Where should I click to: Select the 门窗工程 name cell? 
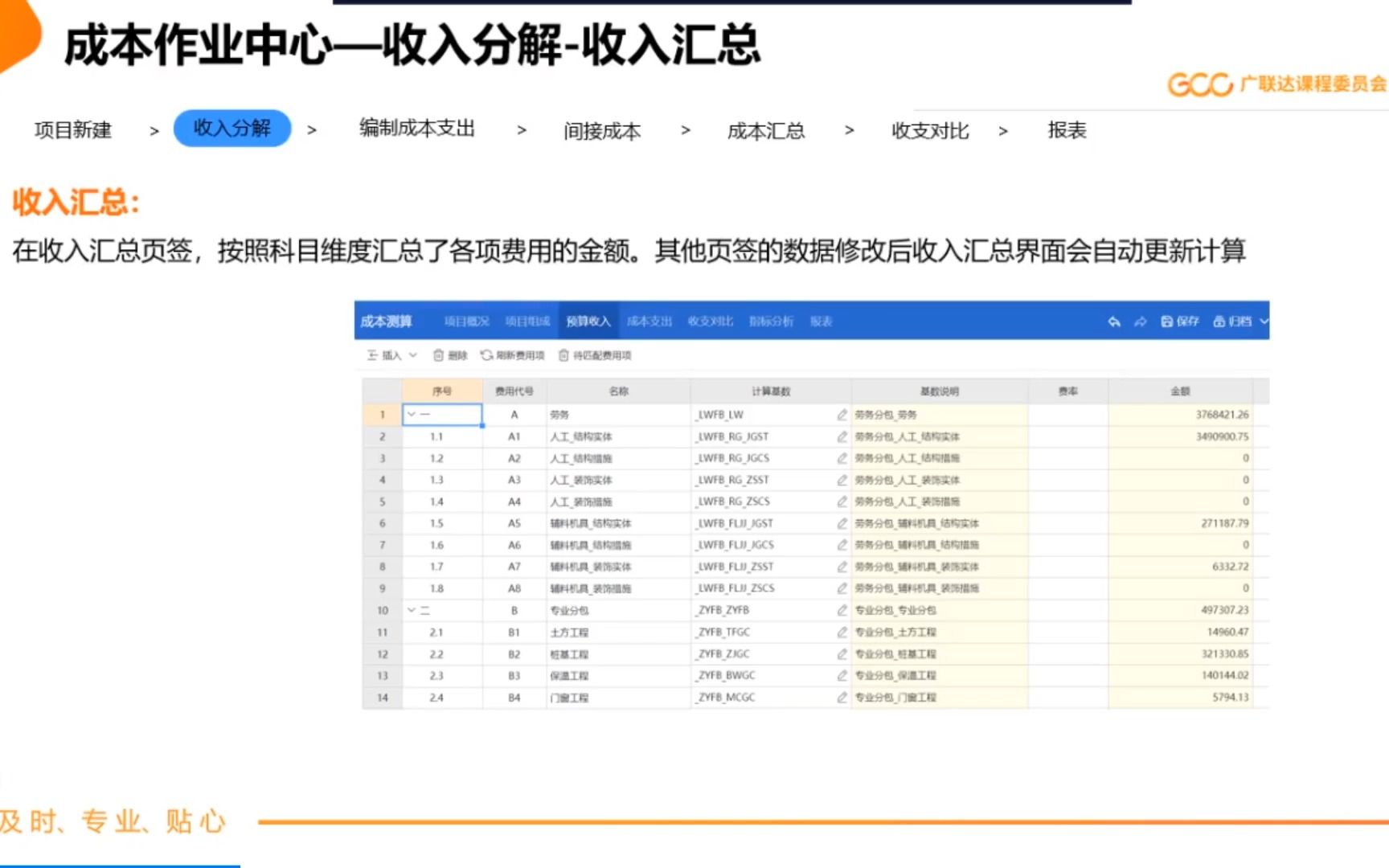pos(619,698)
